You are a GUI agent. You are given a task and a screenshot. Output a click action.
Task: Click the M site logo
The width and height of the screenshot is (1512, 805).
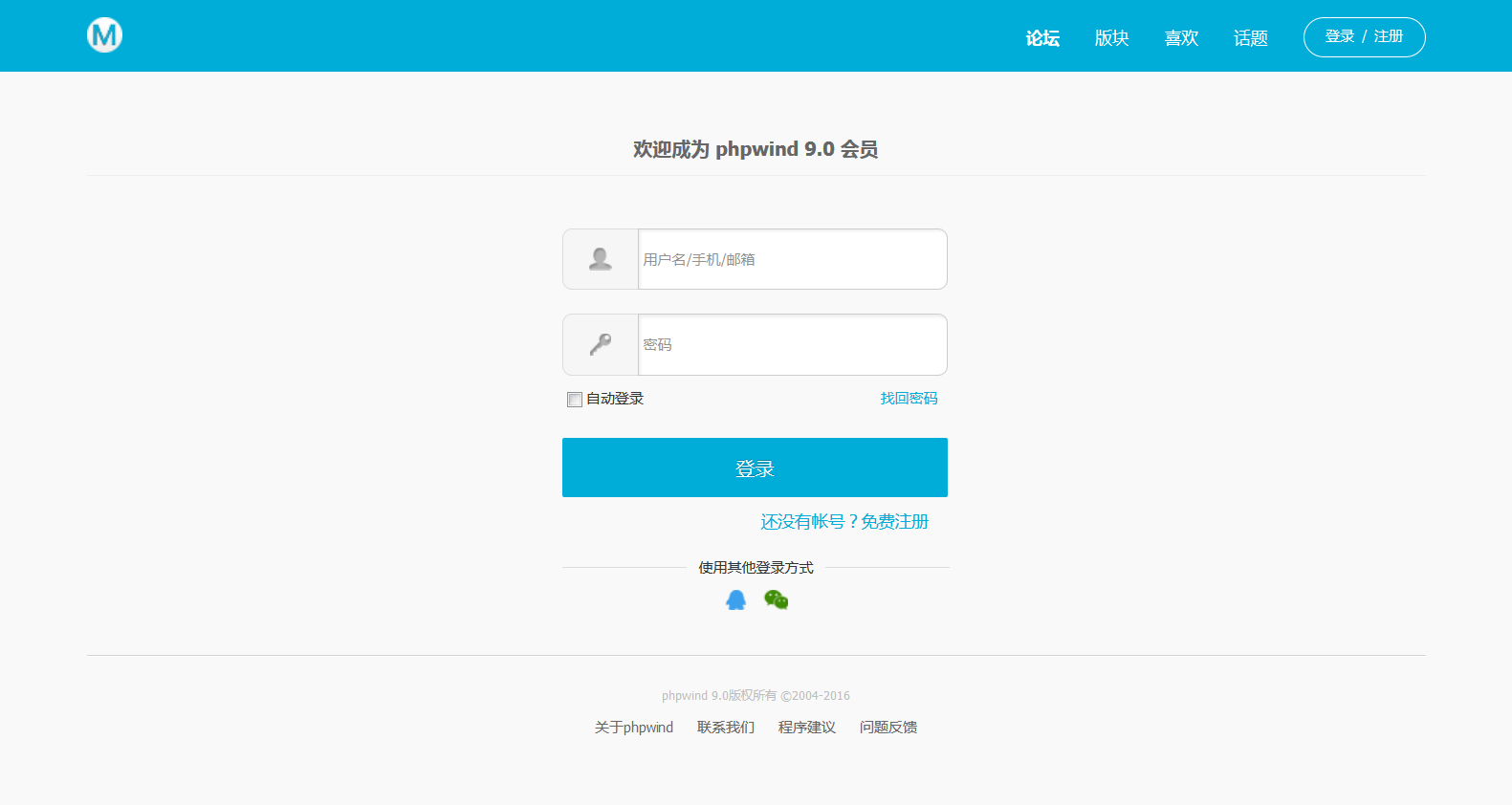(x=104, y=35)
